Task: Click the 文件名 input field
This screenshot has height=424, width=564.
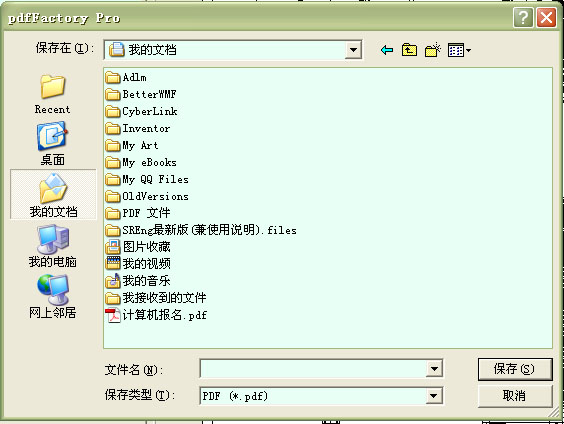Action: tap(313, 369)
